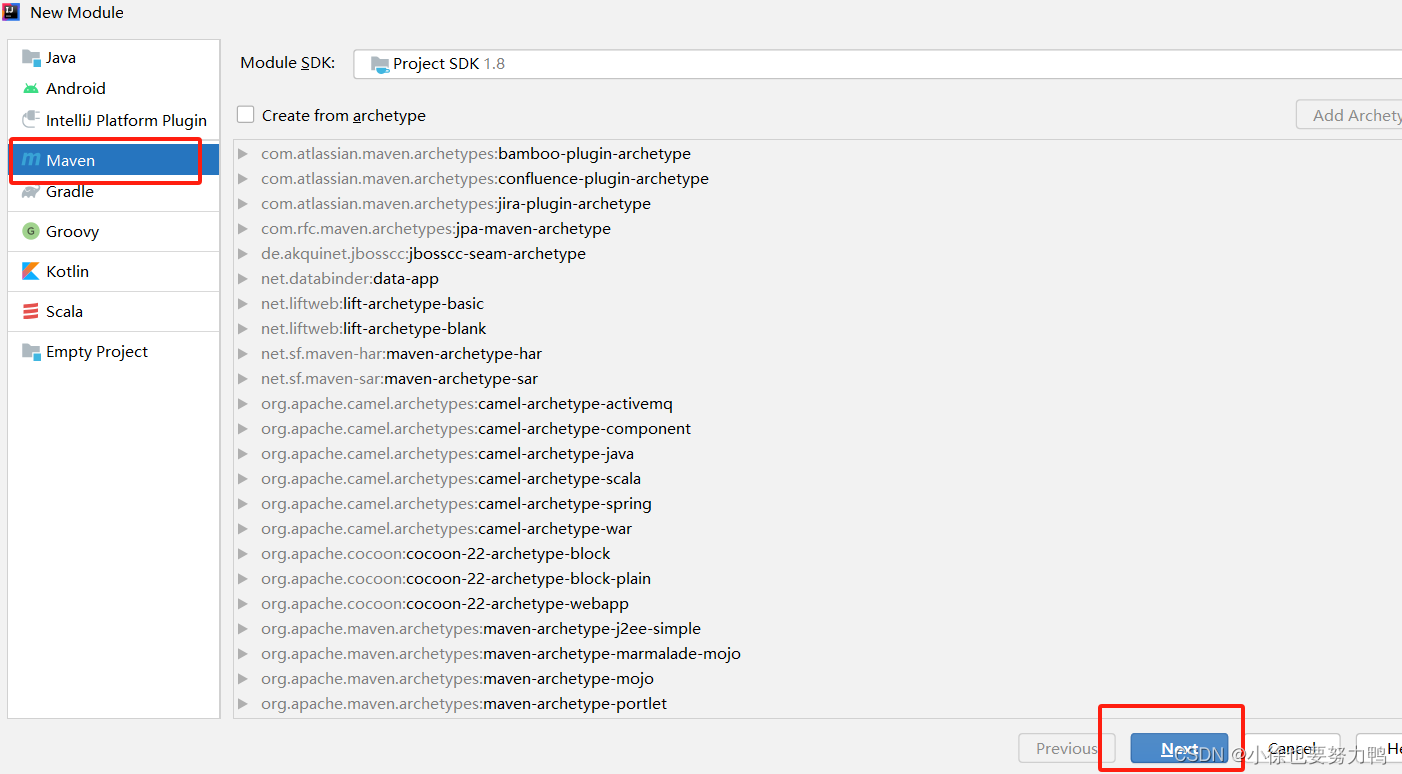Expand the lift-archetype-blank entry
Screen dimensions: 1402x774
[243, 329]
